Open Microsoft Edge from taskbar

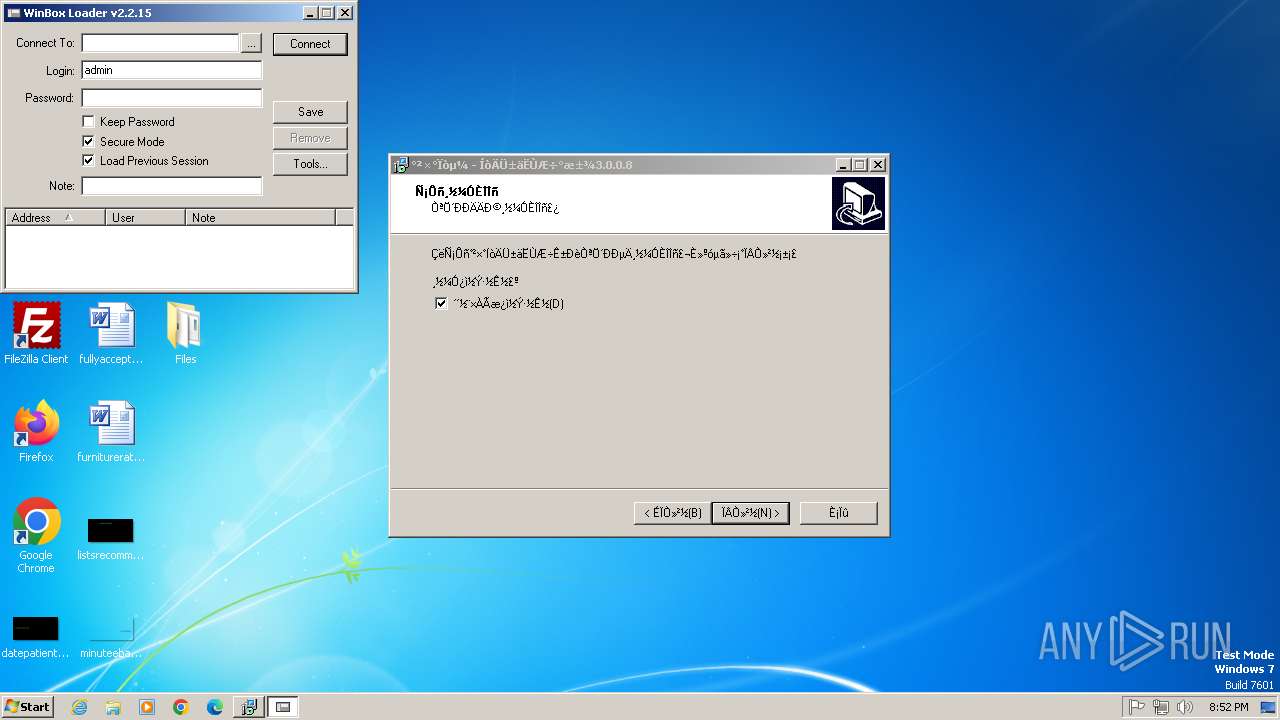point(215,707)
